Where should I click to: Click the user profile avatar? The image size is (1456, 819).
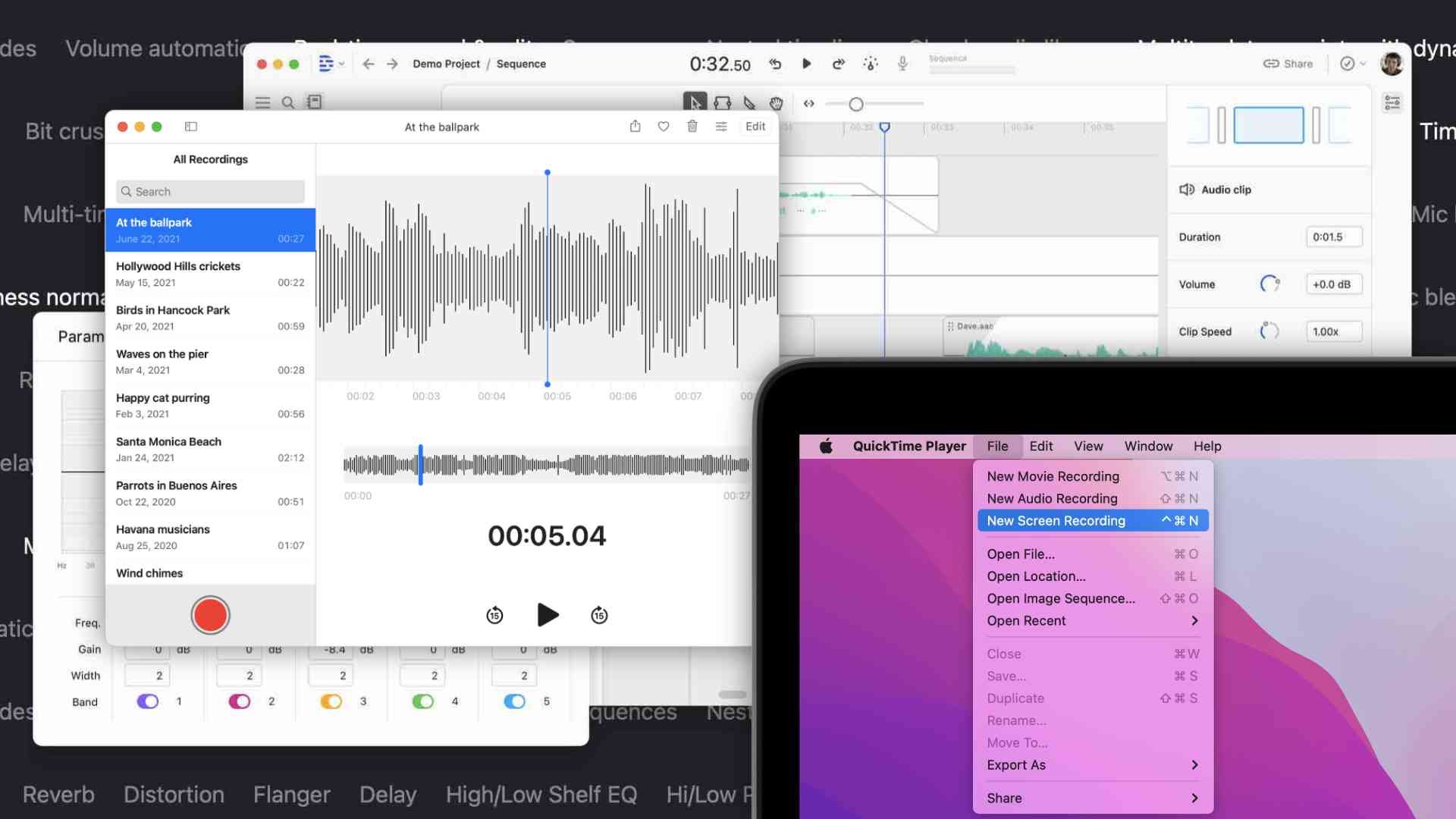click(1392, 64)
